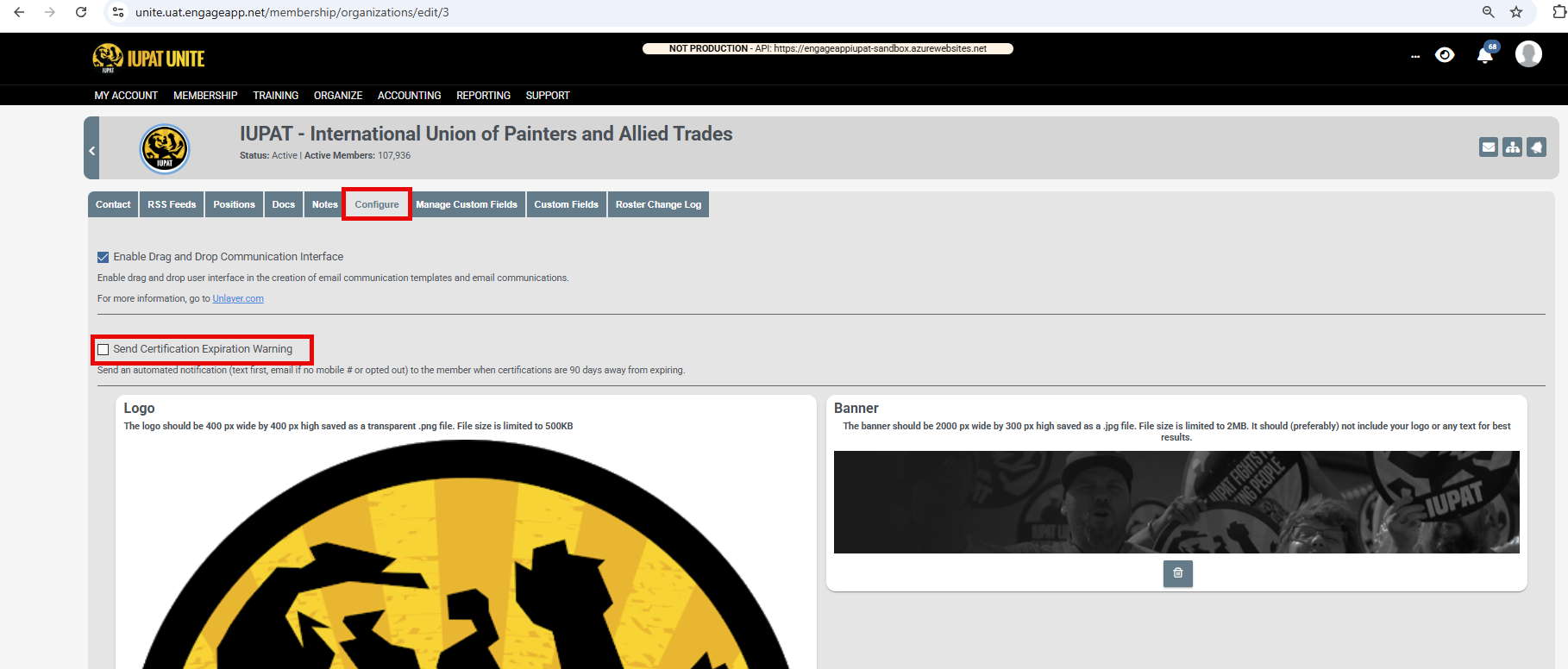The image size is (1568, 669).
Task: Click the Banner section heading
Action: [856, 408]
